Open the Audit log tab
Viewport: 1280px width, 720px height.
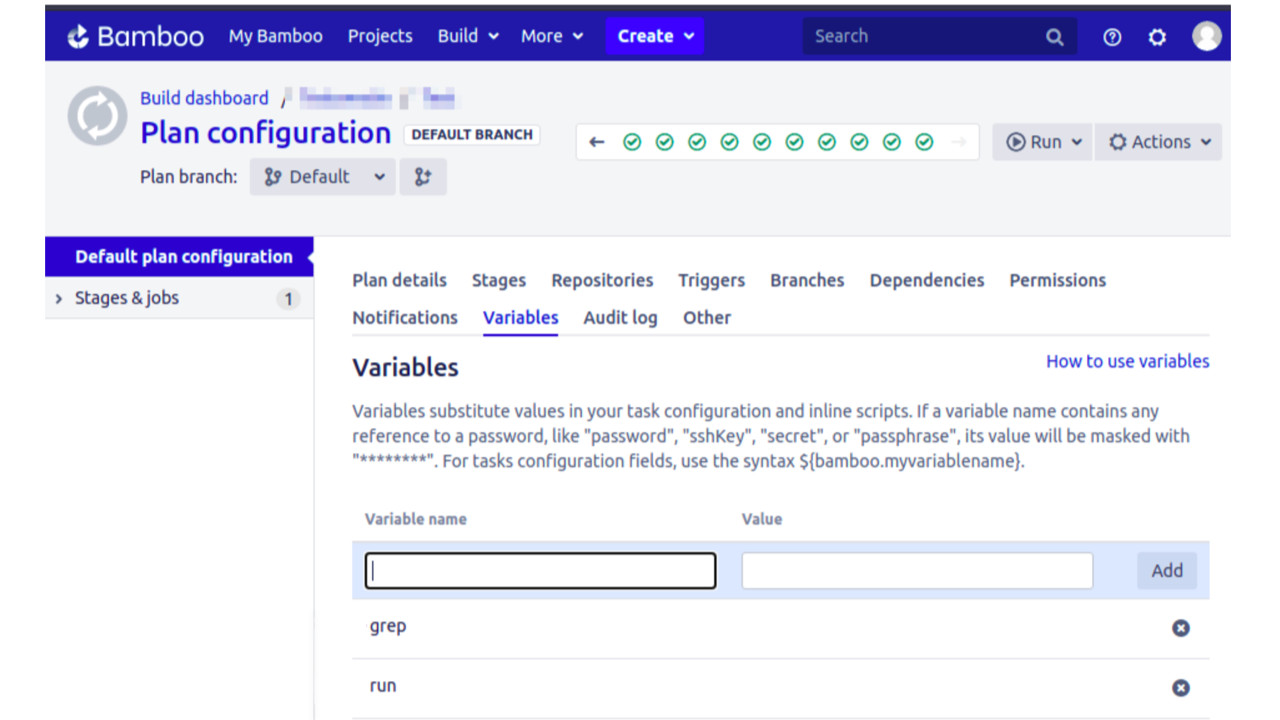620,318
